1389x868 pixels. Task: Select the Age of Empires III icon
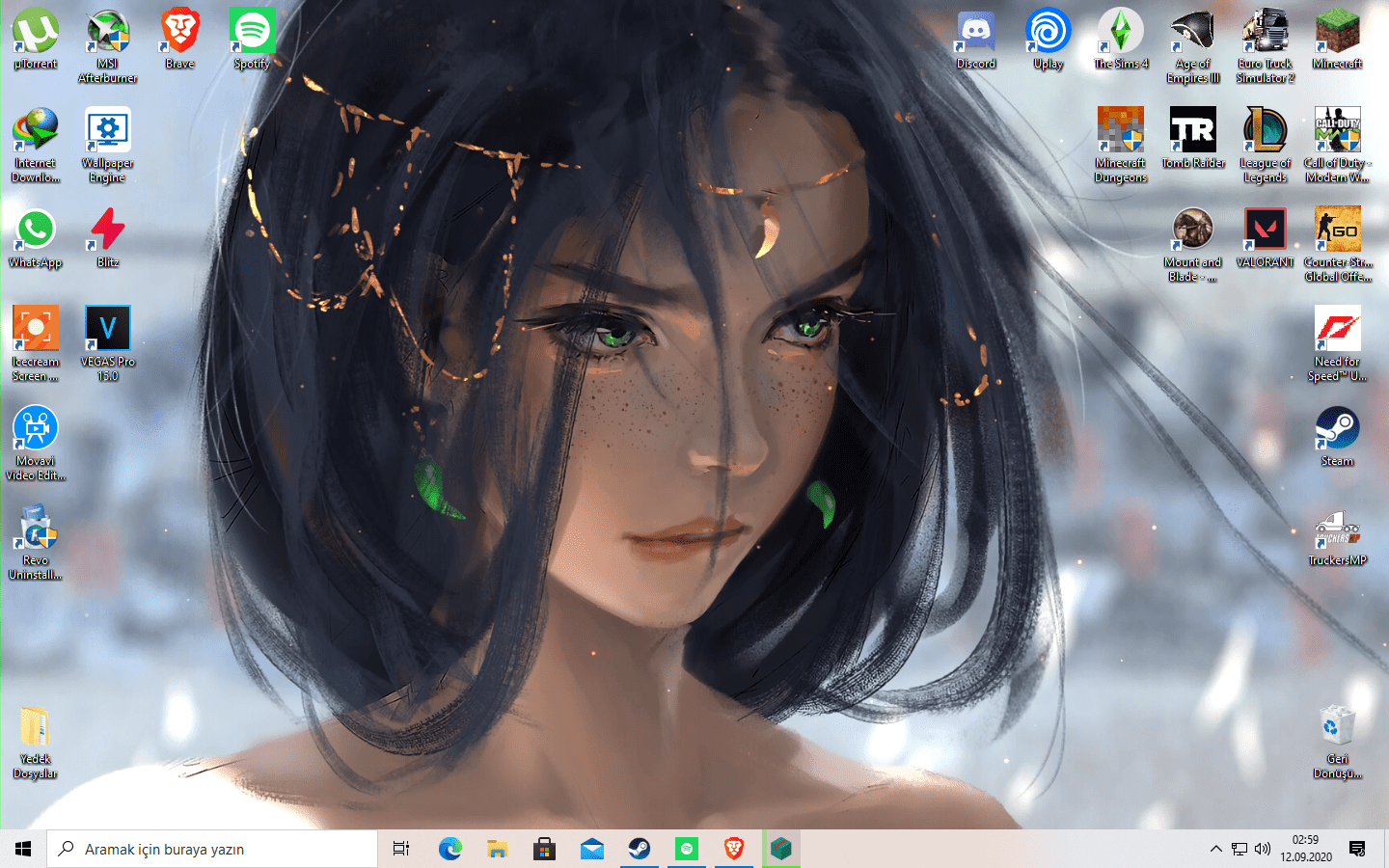click(x=1193, y=45)
